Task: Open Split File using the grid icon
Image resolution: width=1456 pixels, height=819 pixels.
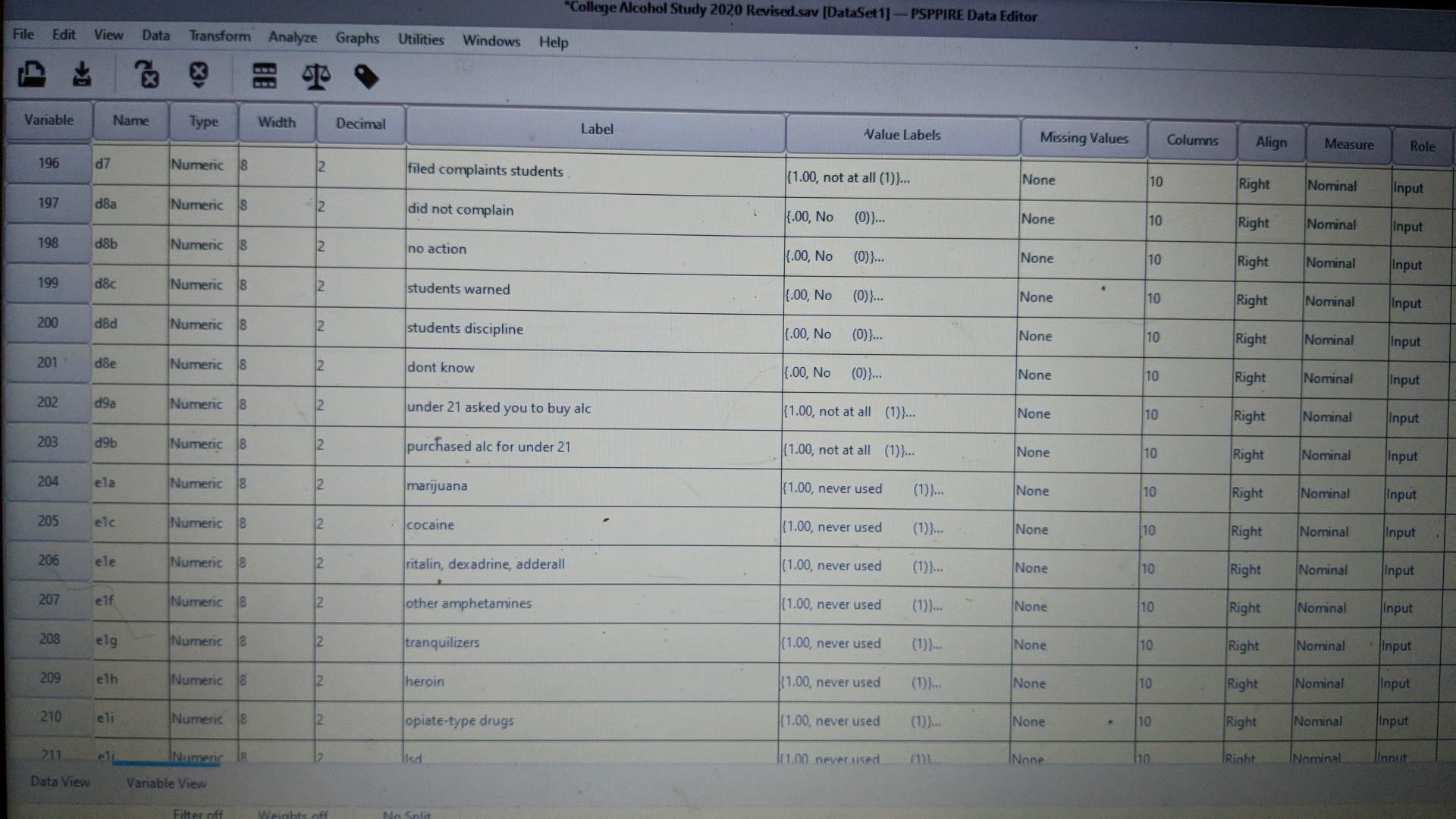Action: [x=263, y=76]
